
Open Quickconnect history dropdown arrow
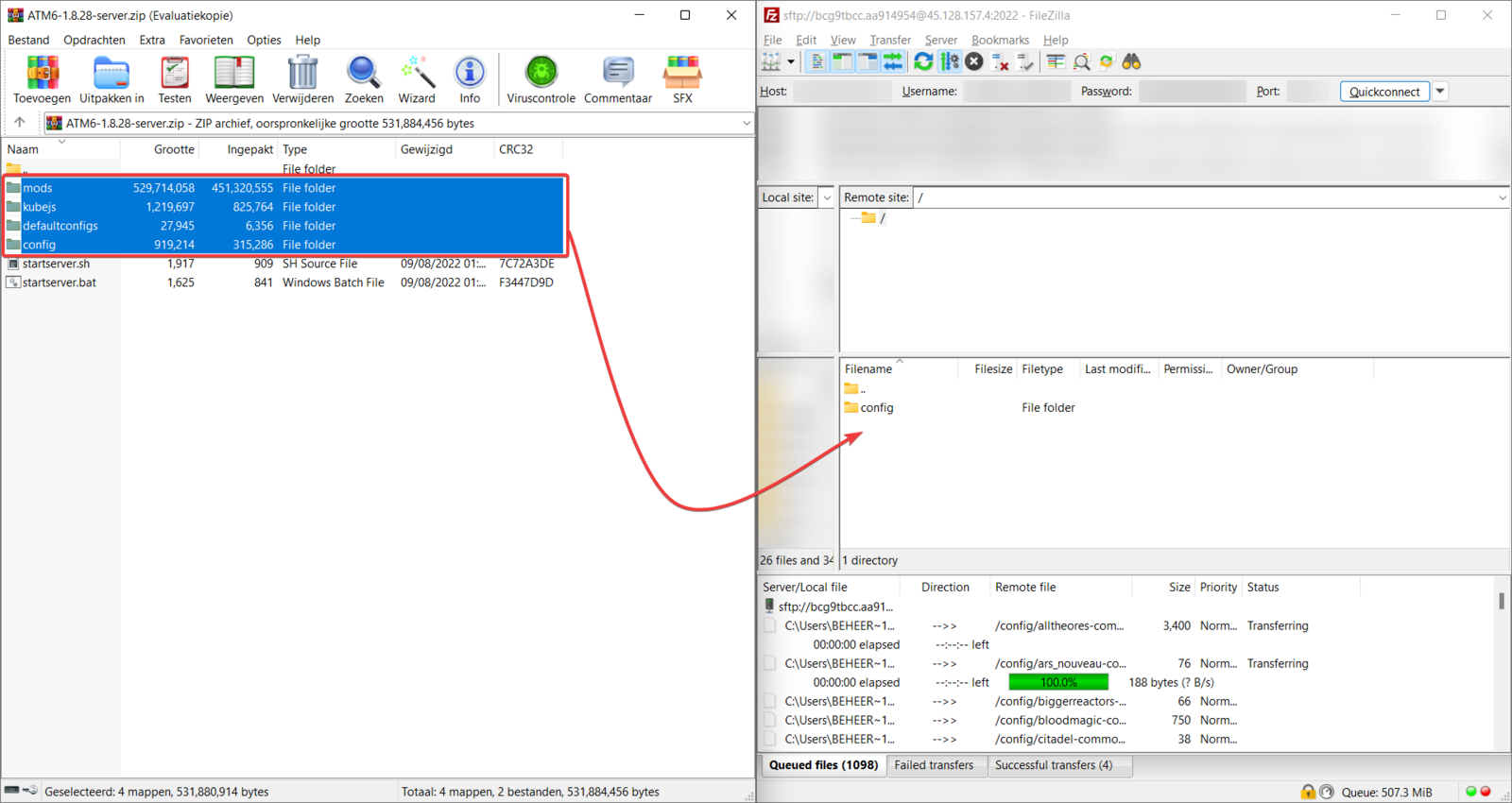(1440, 92)
